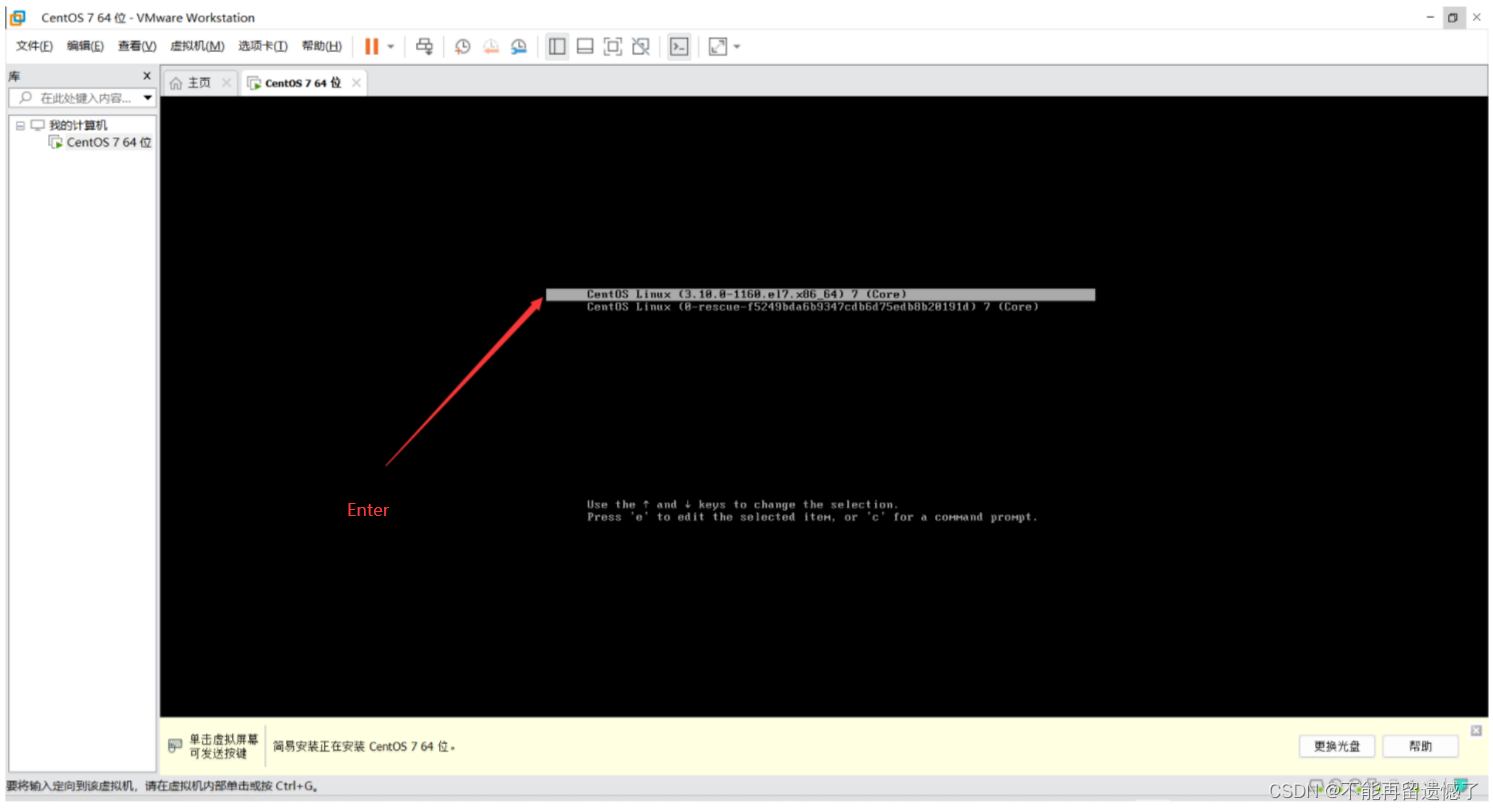
Task: Open the snapshot manager icon
Action: tap(518, 46)
